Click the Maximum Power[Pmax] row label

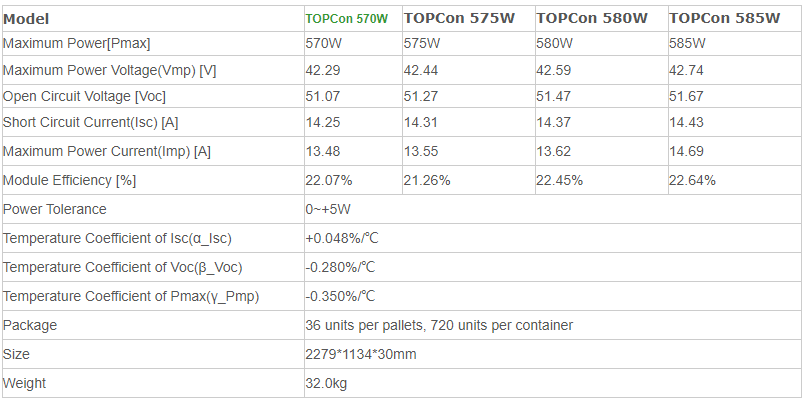tap(77, 44)
